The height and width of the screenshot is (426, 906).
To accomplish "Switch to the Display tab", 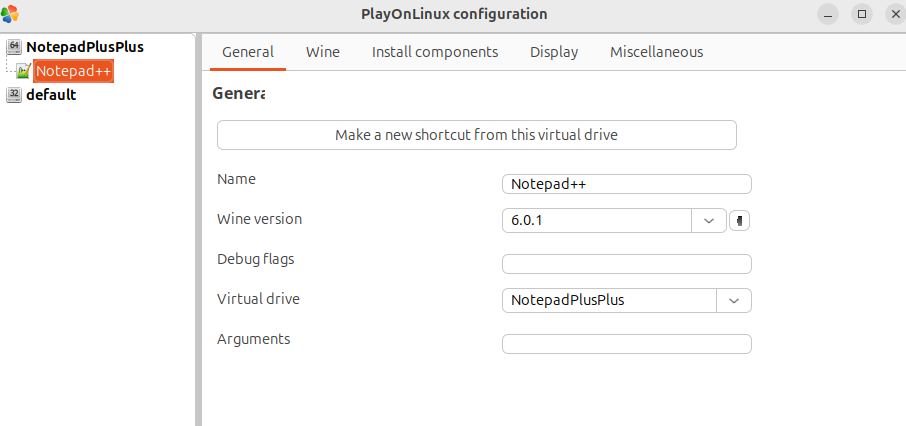I will click(554, 52).
